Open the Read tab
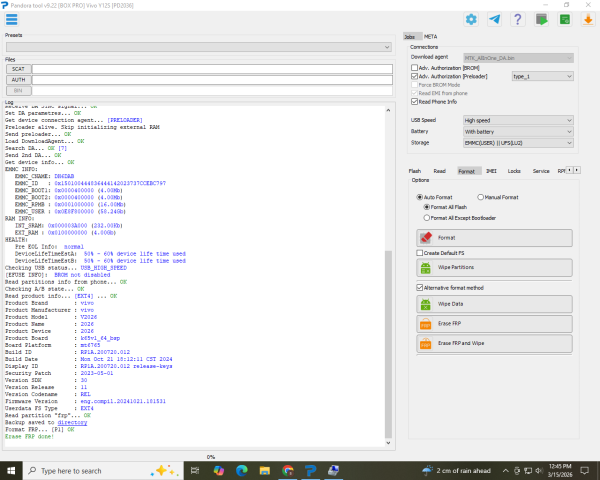 point(440,171)
